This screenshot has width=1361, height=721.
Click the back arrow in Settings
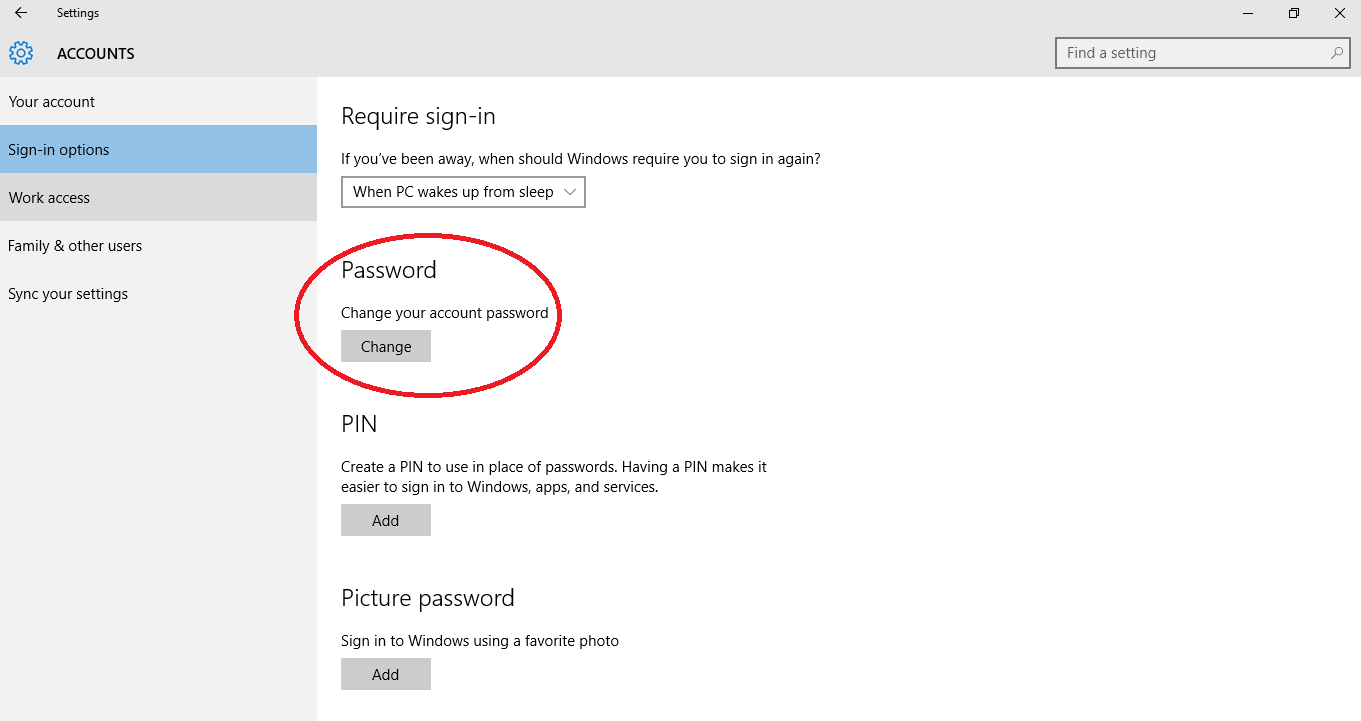tap(21, 13)
